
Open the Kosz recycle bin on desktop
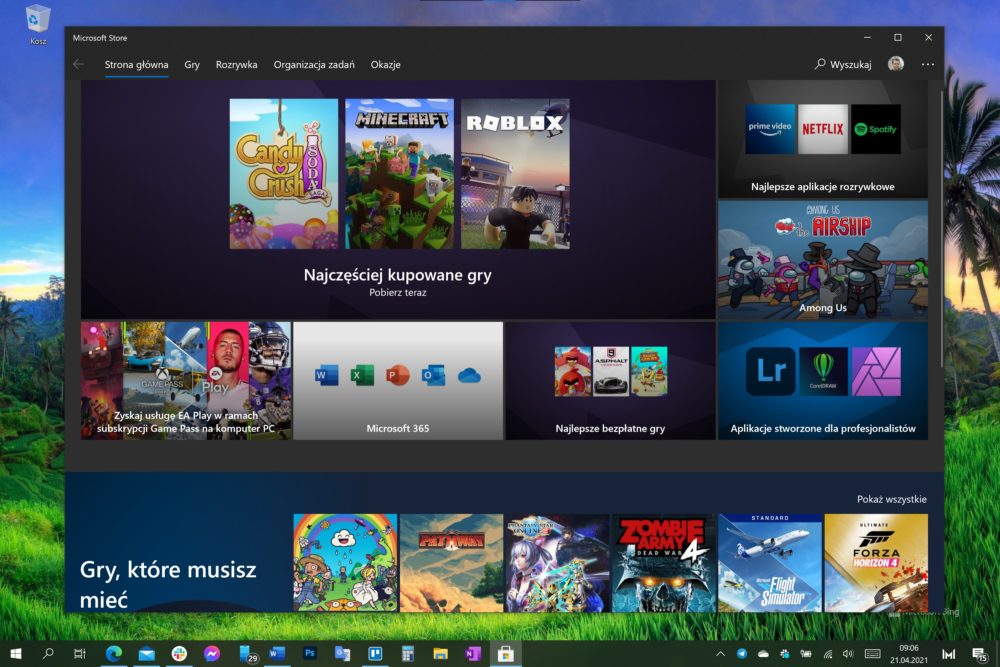tap(38, 24)
